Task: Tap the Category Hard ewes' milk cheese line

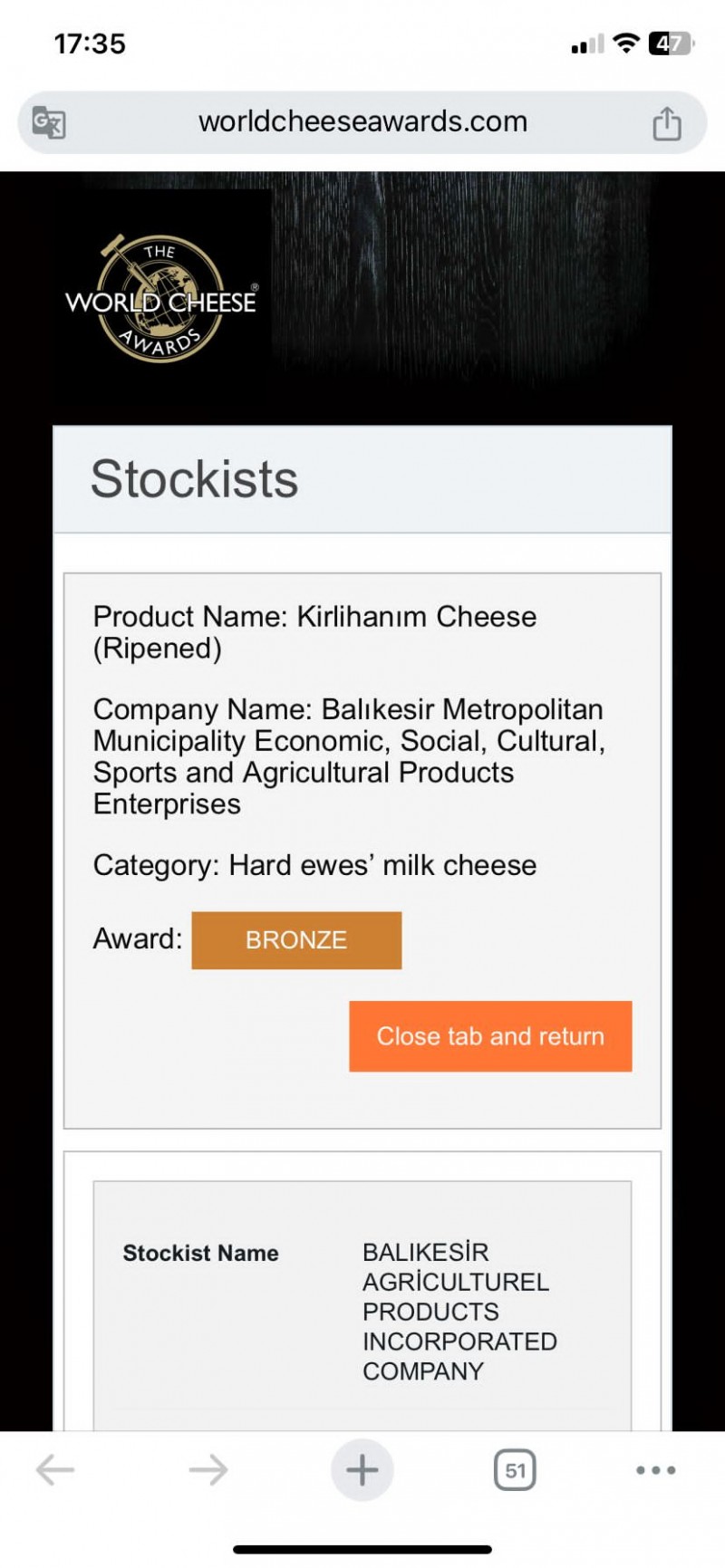Action: tap(314, 865)
